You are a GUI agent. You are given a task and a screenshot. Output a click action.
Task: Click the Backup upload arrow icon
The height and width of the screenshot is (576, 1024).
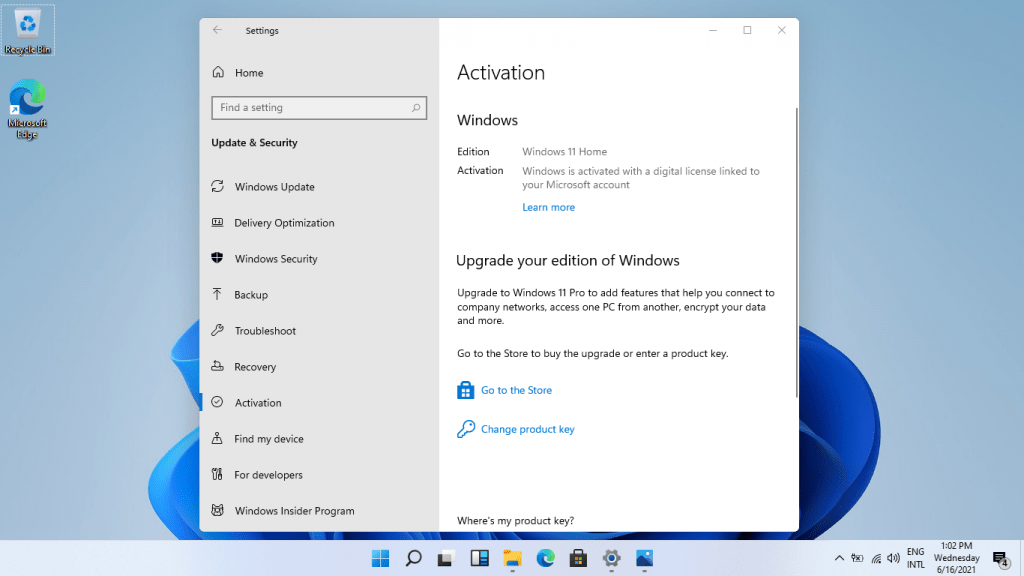click(217, 295)
